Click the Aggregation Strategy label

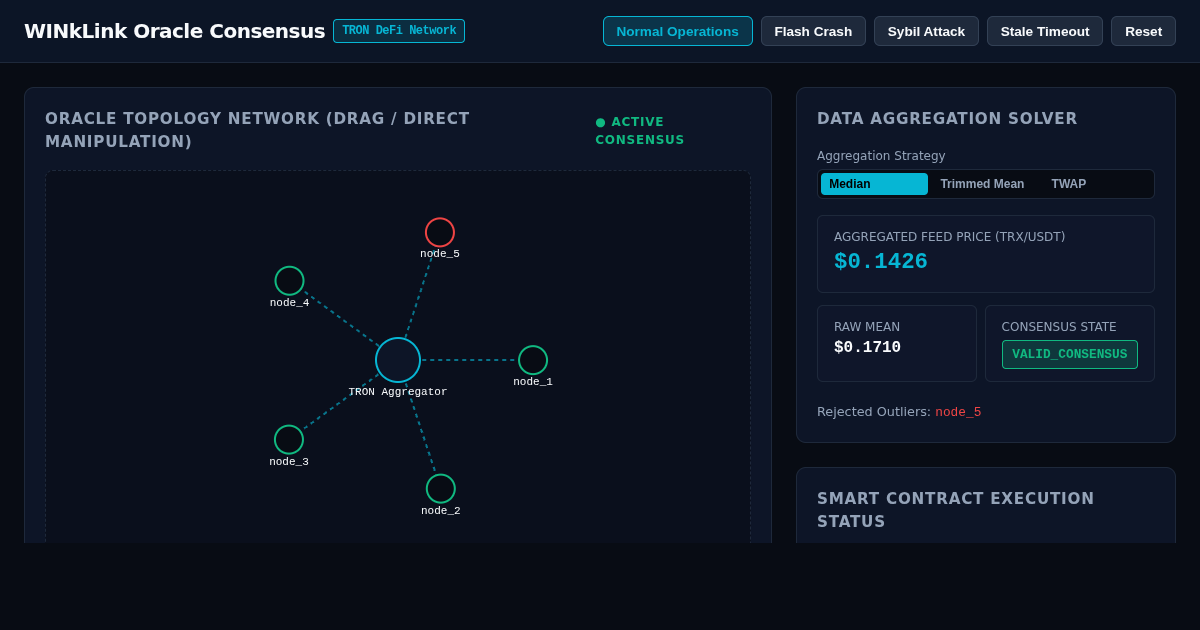tap(881, 156)
